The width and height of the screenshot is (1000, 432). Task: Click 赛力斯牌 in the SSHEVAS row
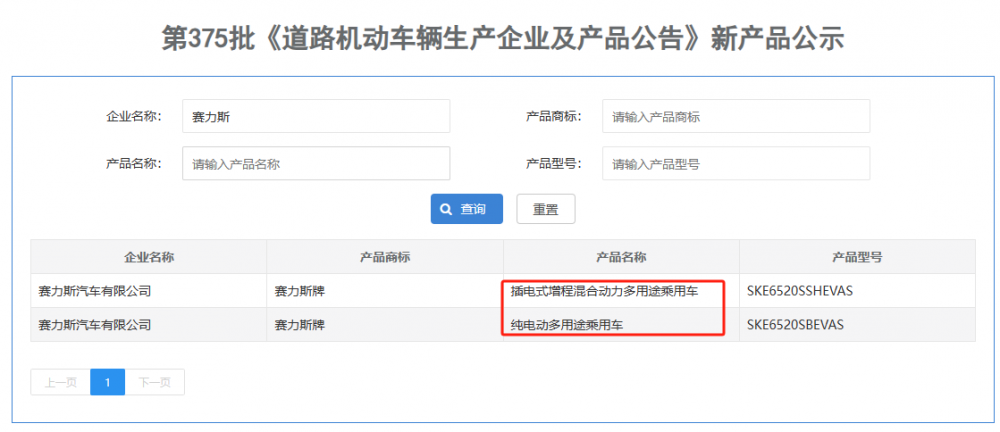click(299, 291)
